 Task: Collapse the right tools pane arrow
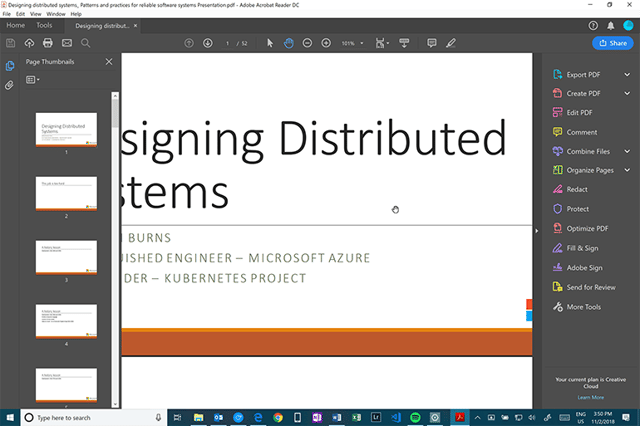(537, 231)
